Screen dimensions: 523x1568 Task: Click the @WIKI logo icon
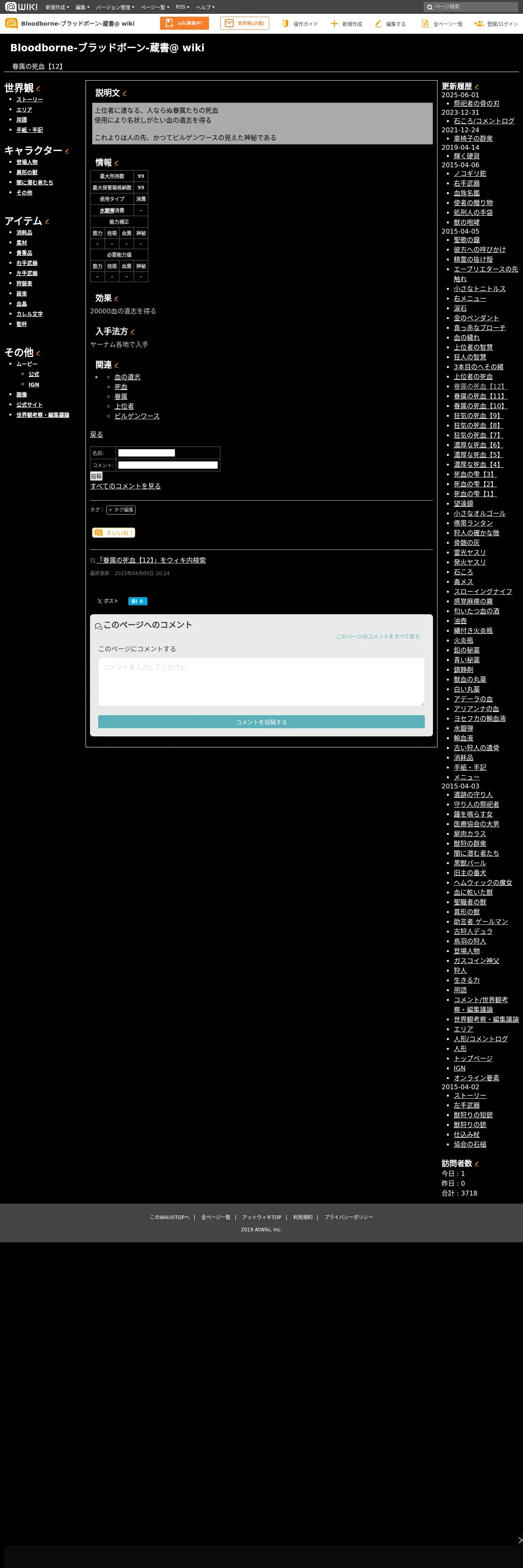[x=21, y=7]
